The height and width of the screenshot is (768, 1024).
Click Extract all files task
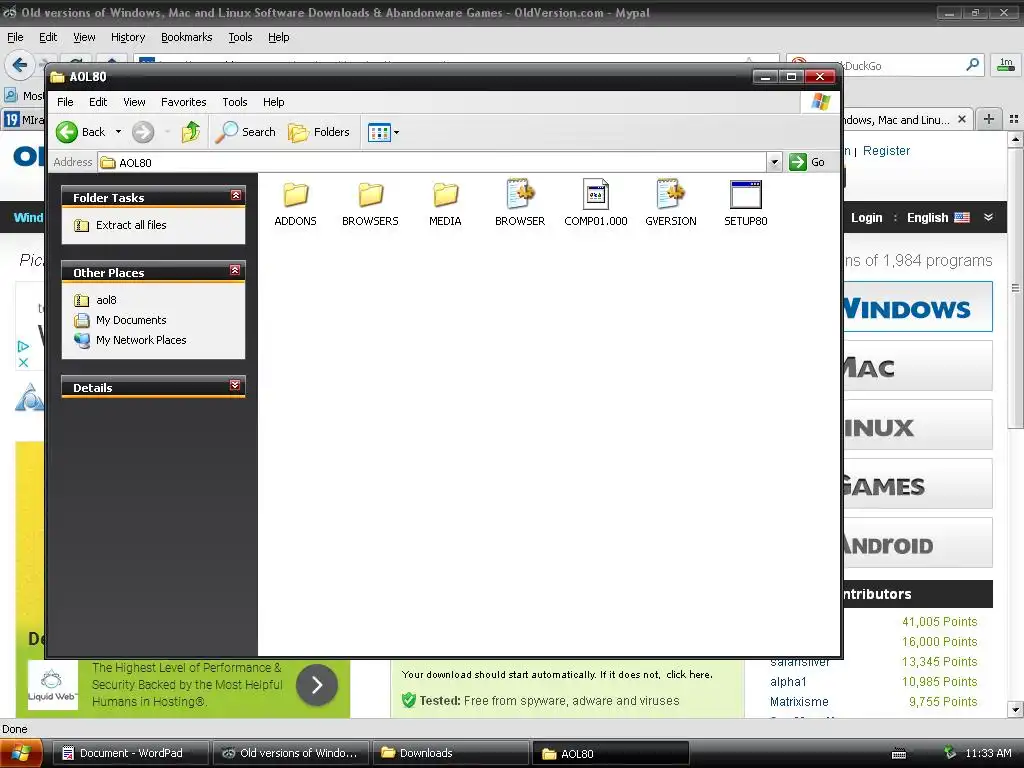tap(131, 225)
